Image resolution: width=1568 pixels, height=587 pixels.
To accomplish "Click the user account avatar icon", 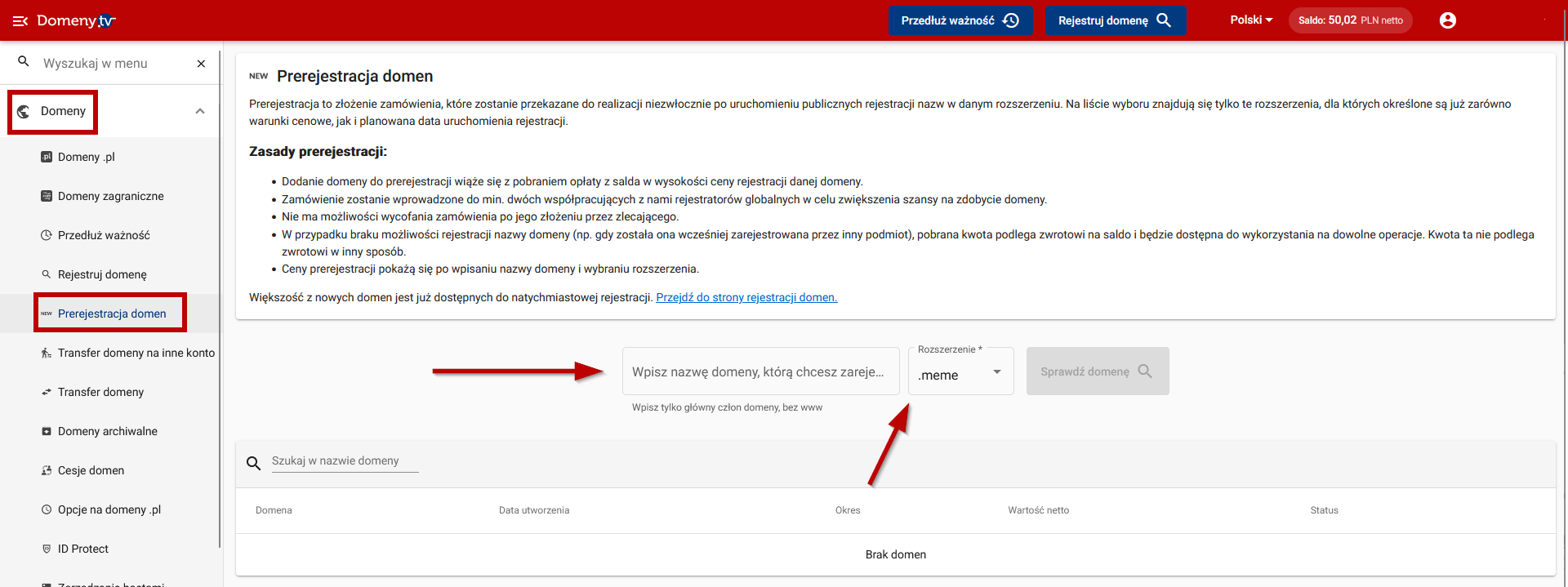I will pyautogui.click(x=1447, y=20).
